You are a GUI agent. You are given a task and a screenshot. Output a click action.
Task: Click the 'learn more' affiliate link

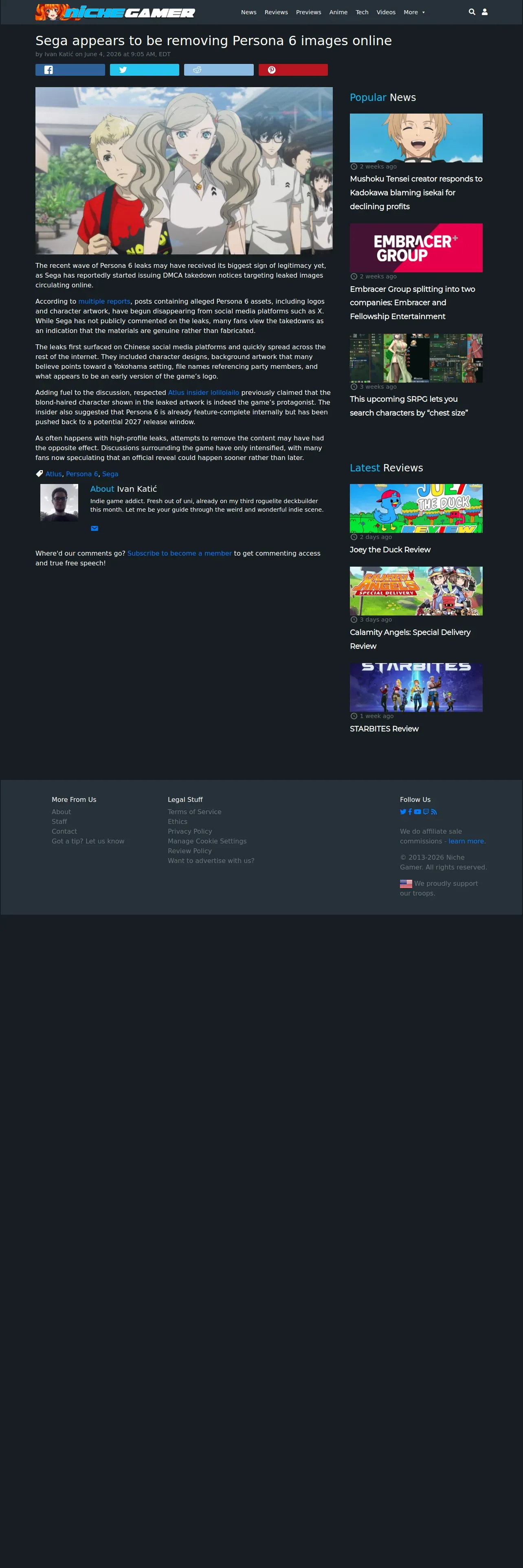[466, 841]
